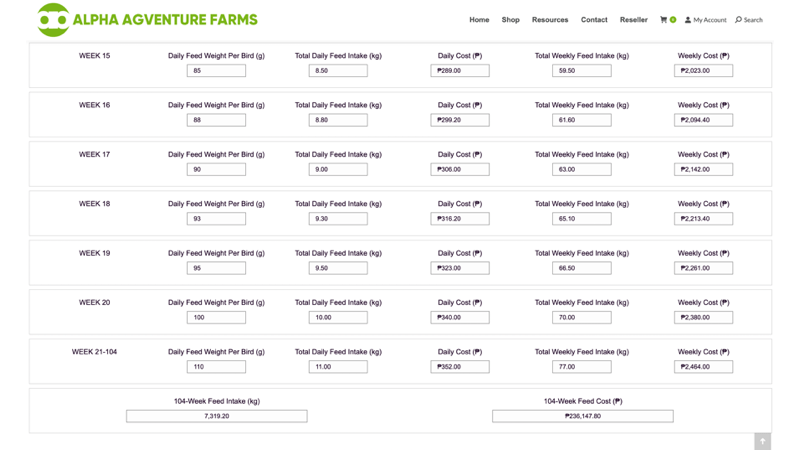Go to the Home menu item

[x=479, y=20]
